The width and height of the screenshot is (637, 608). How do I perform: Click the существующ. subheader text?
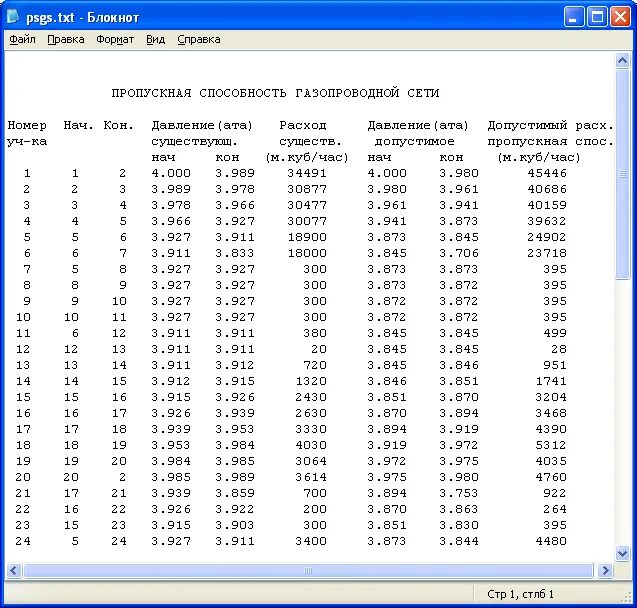click(x=194, y=141)
